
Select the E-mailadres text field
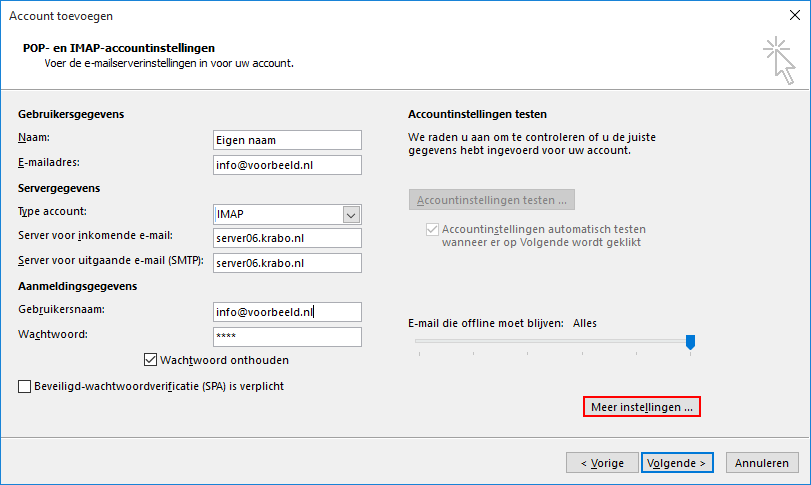tap(286, 165)
